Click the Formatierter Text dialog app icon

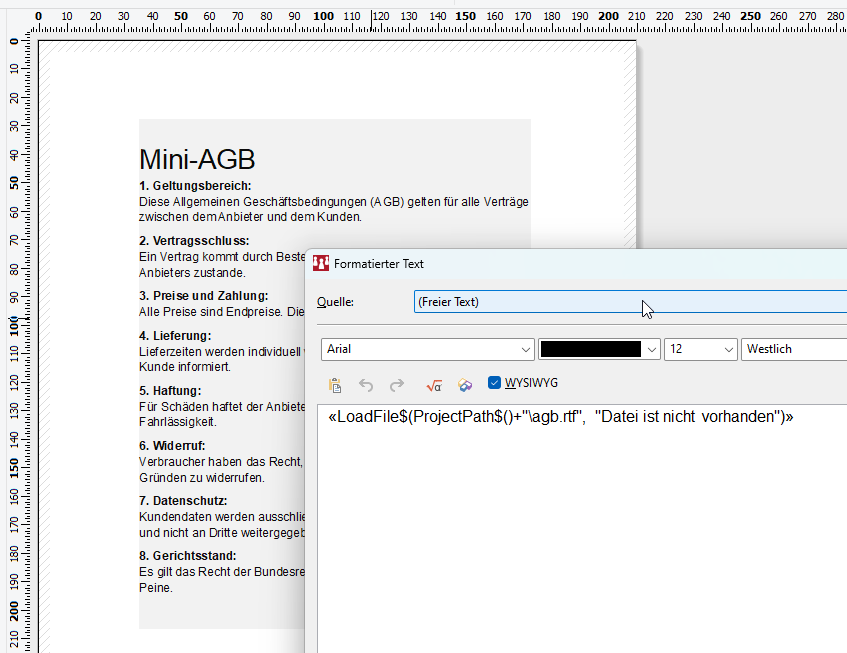tap(321, 264)
